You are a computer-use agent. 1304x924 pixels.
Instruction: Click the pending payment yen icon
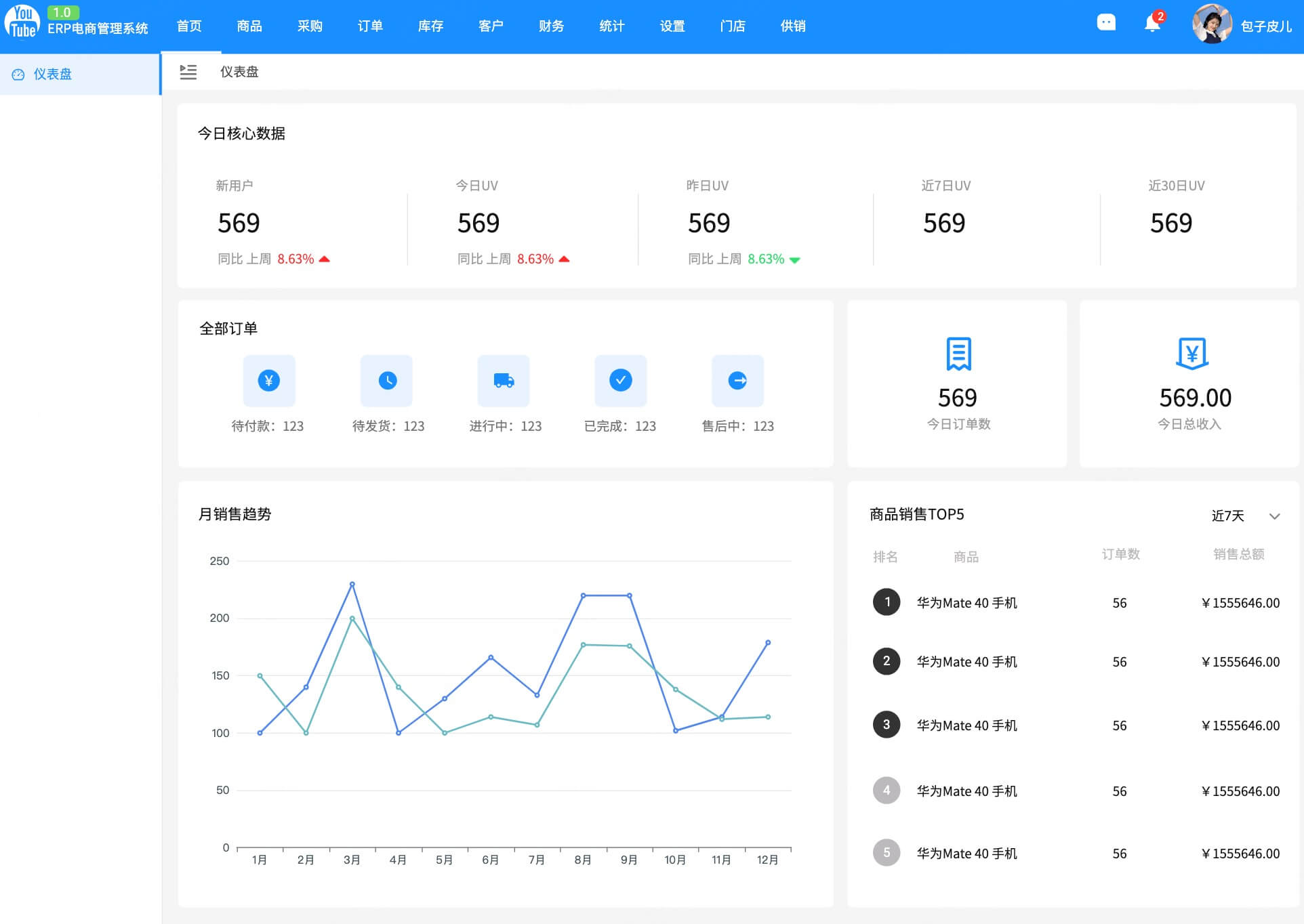269,381
